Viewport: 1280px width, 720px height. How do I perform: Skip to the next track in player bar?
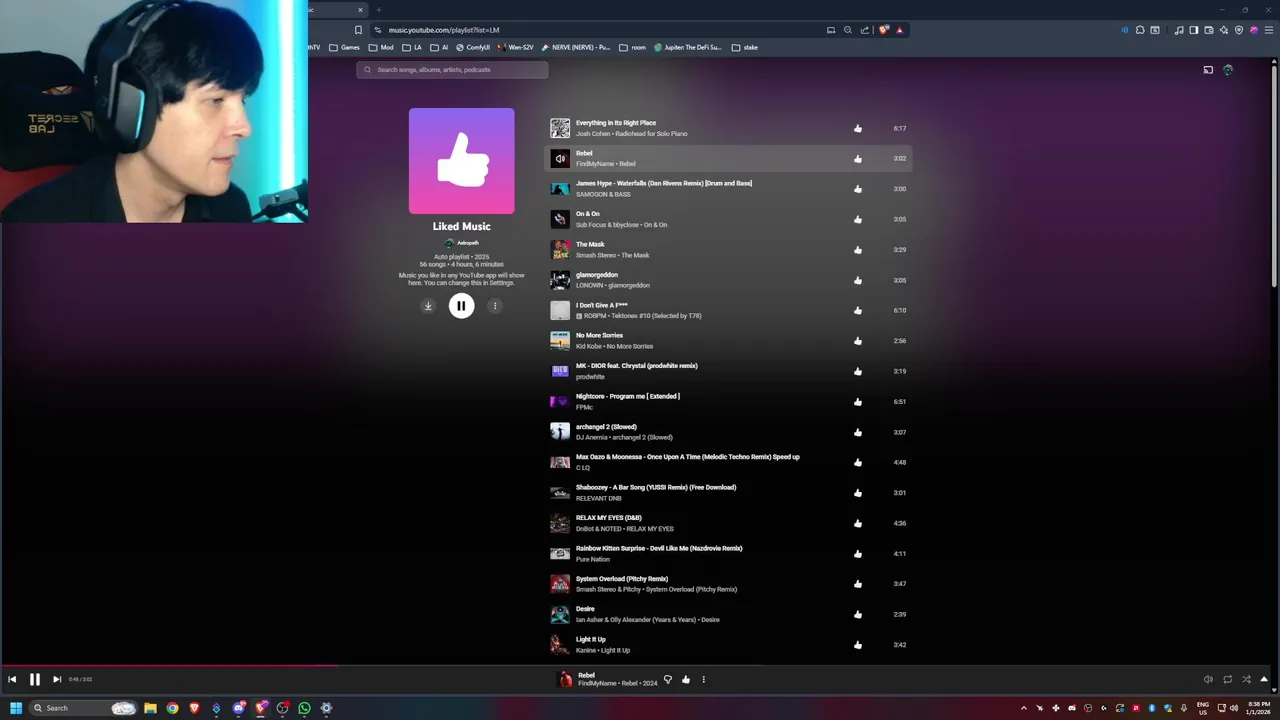pos(57,679)
